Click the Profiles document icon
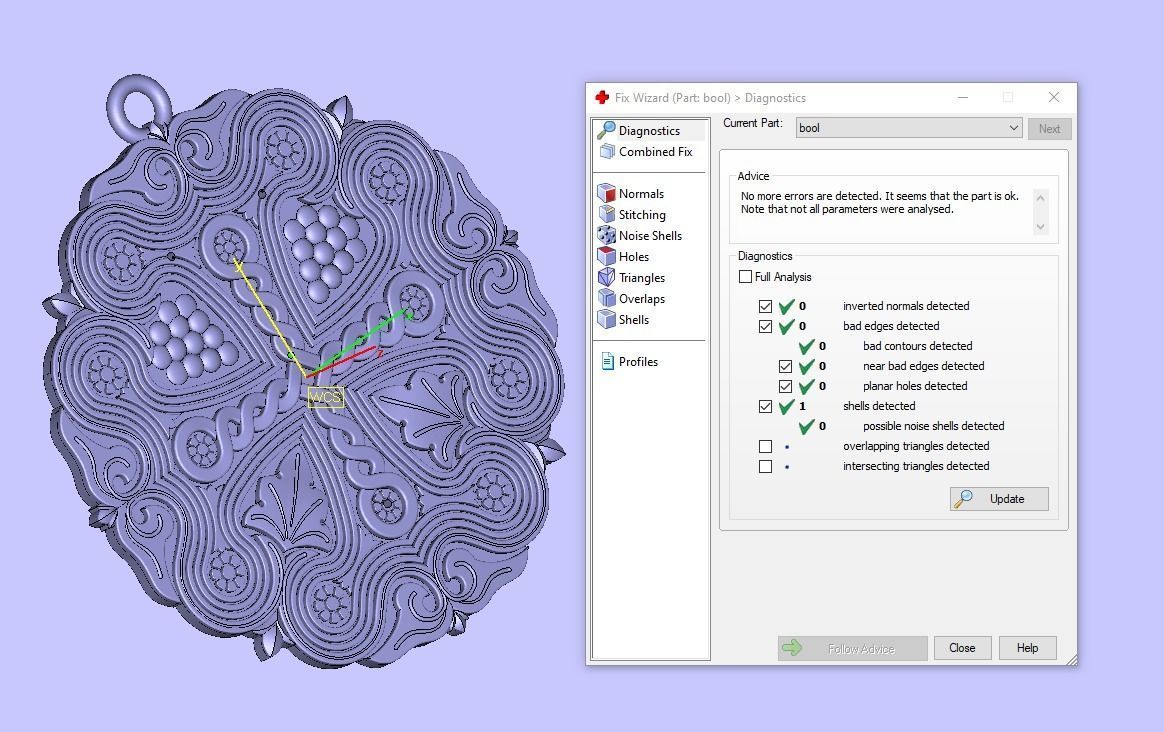This screenshot has height=732, width=1164. [x=607, y=362]
